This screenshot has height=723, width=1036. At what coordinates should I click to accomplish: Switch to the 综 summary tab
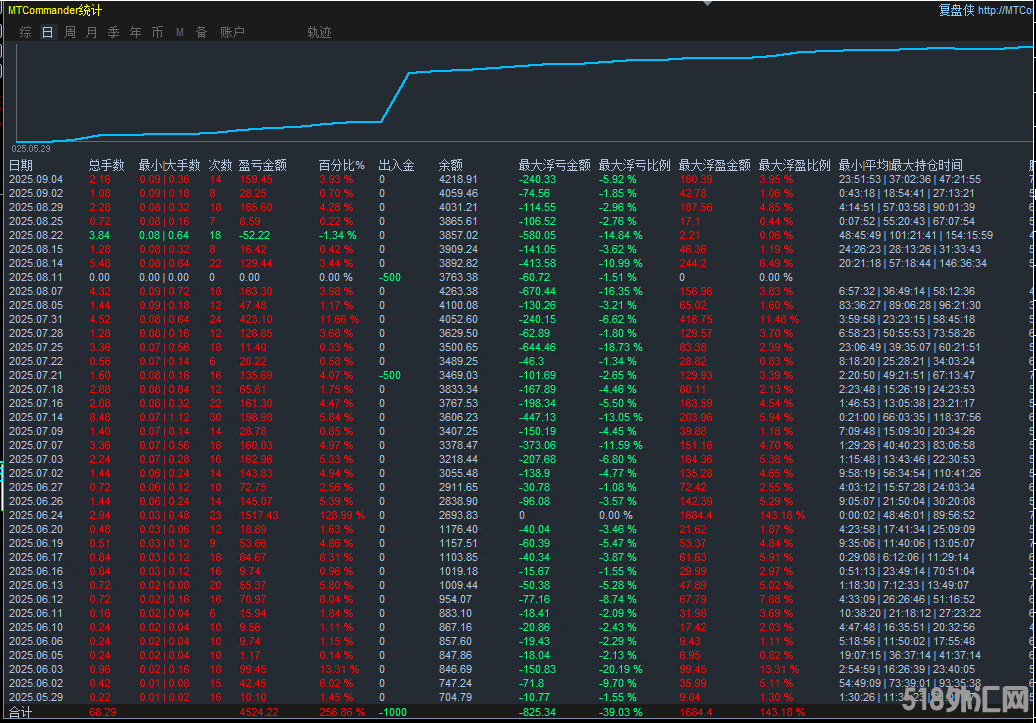(25, 31)
